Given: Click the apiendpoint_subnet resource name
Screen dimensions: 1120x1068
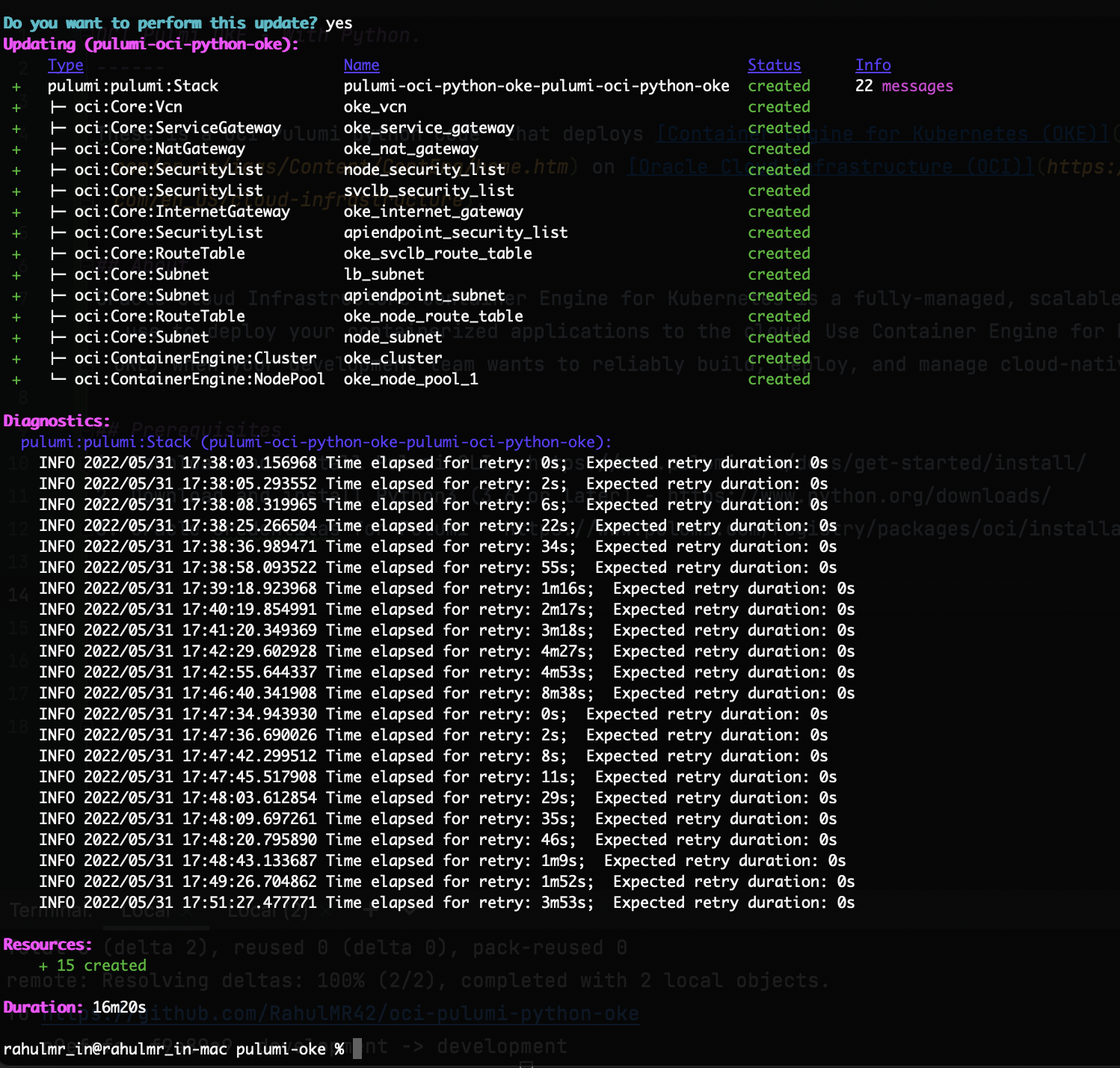Looking at the screenshot, I should tap(425, 295).
